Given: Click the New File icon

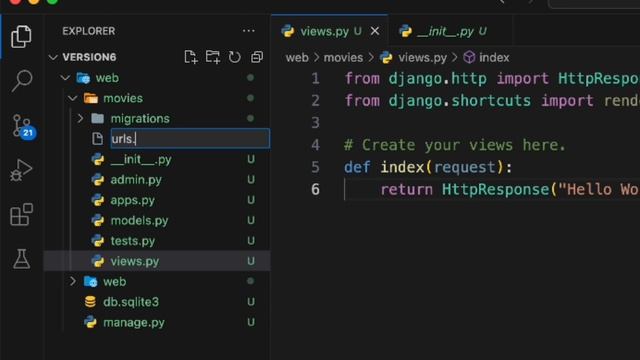Looking at the screenshot, I should [191, 57].
